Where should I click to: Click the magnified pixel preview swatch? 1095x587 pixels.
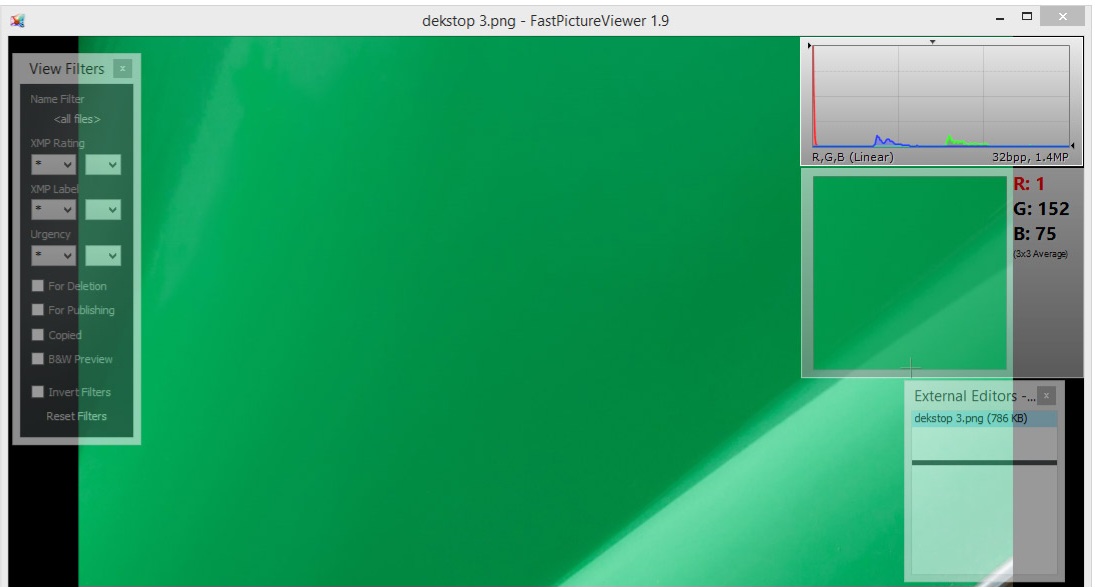pos(908,272)
